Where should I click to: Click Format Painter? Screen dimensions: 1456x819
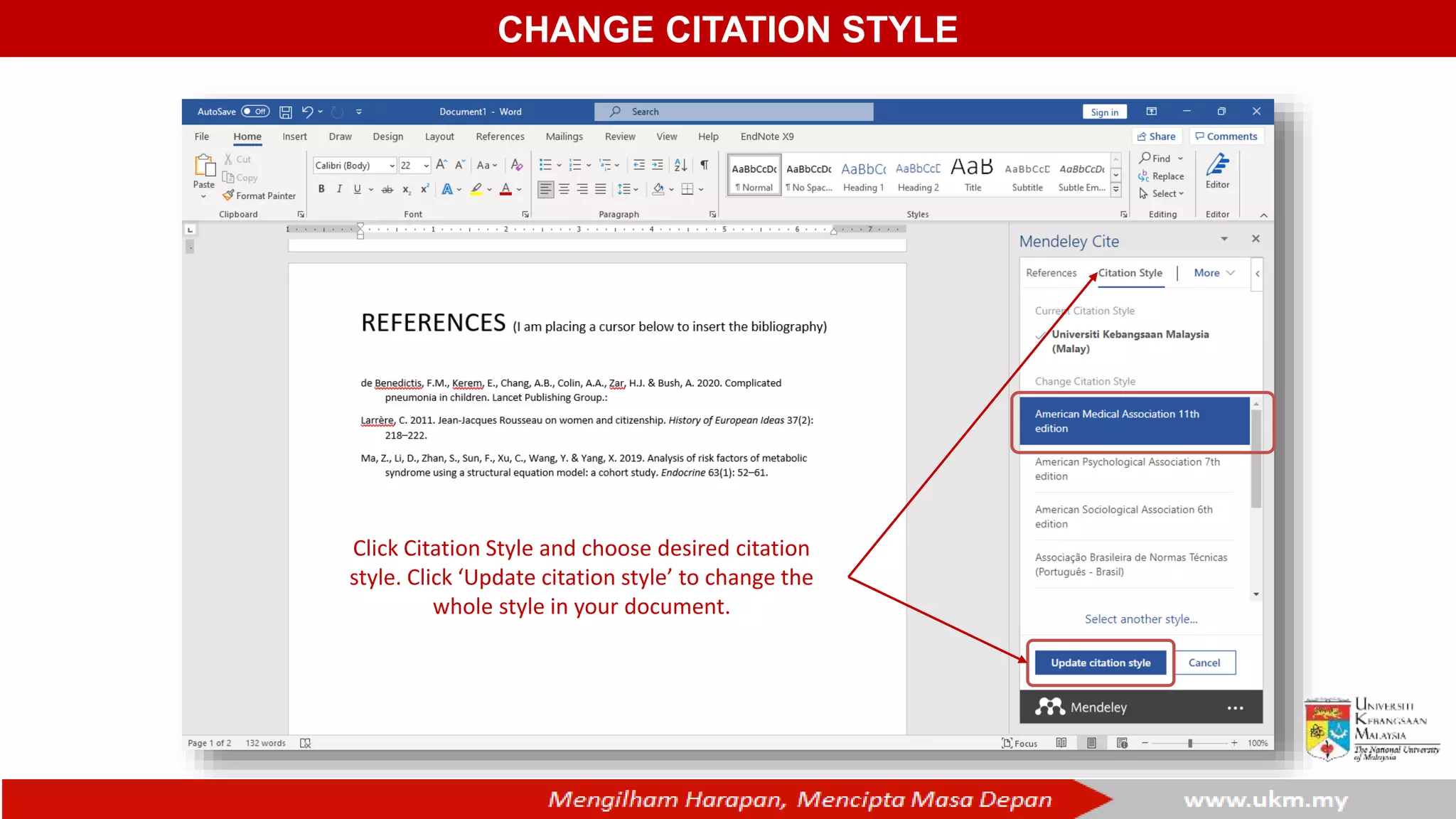pyautogui.click(x=259, y=196)
